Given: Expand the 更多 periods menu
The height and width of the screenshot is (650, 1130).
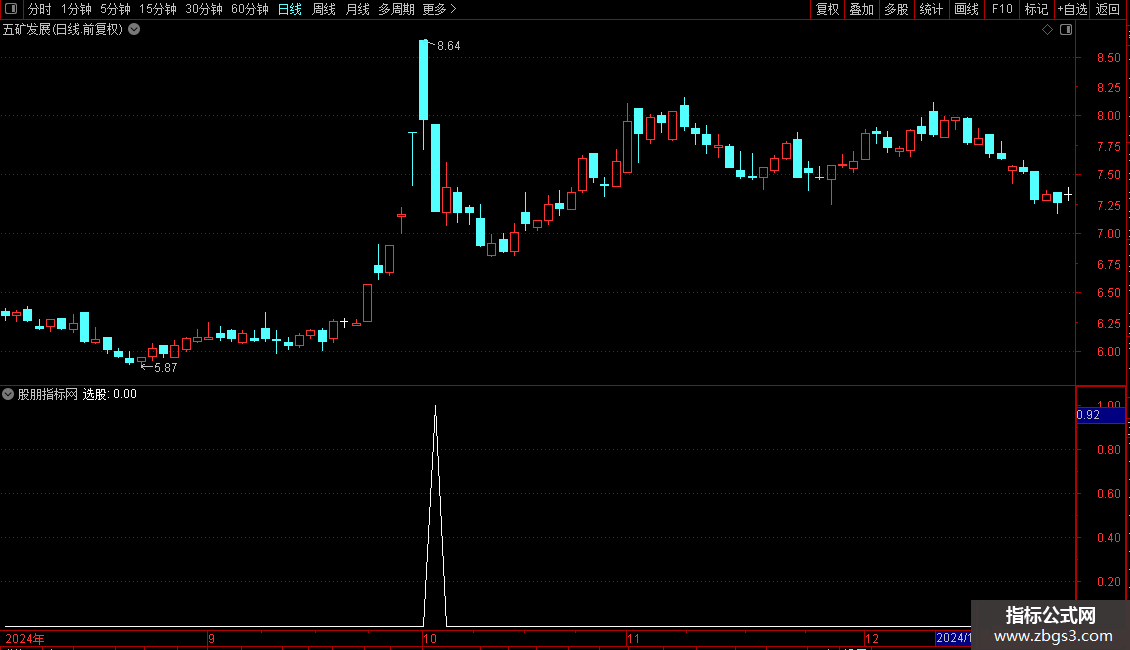Looking at the screenshot, I should [x=439, y=9].
